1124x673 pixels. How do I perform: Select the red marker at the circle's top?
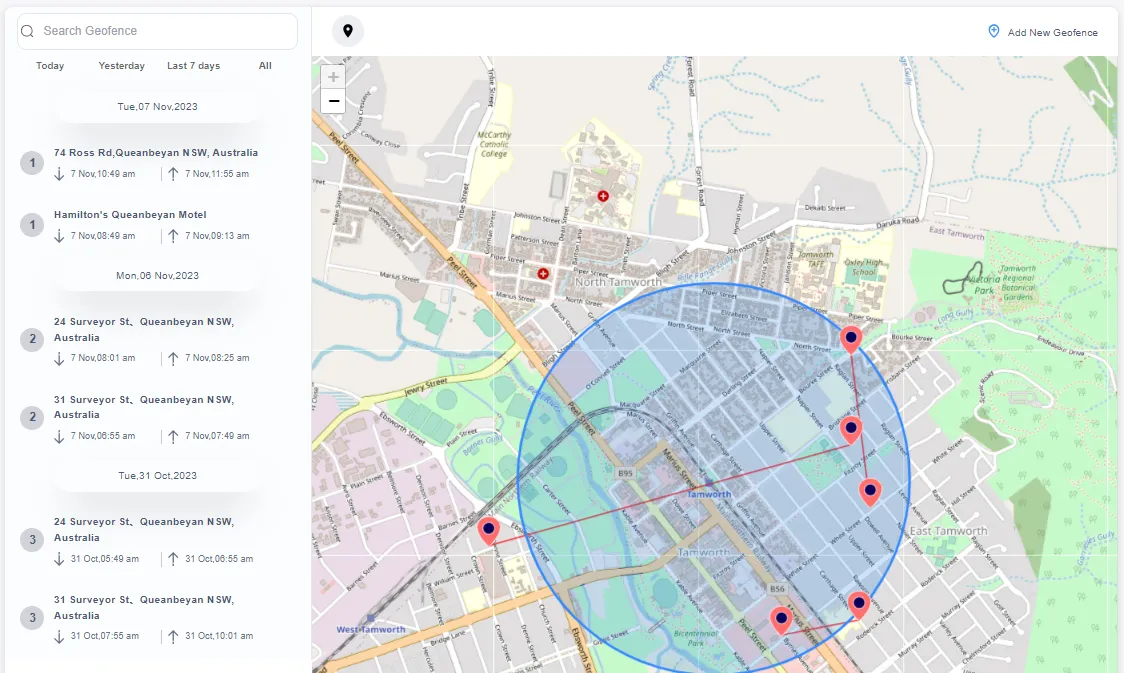[851, 338]
